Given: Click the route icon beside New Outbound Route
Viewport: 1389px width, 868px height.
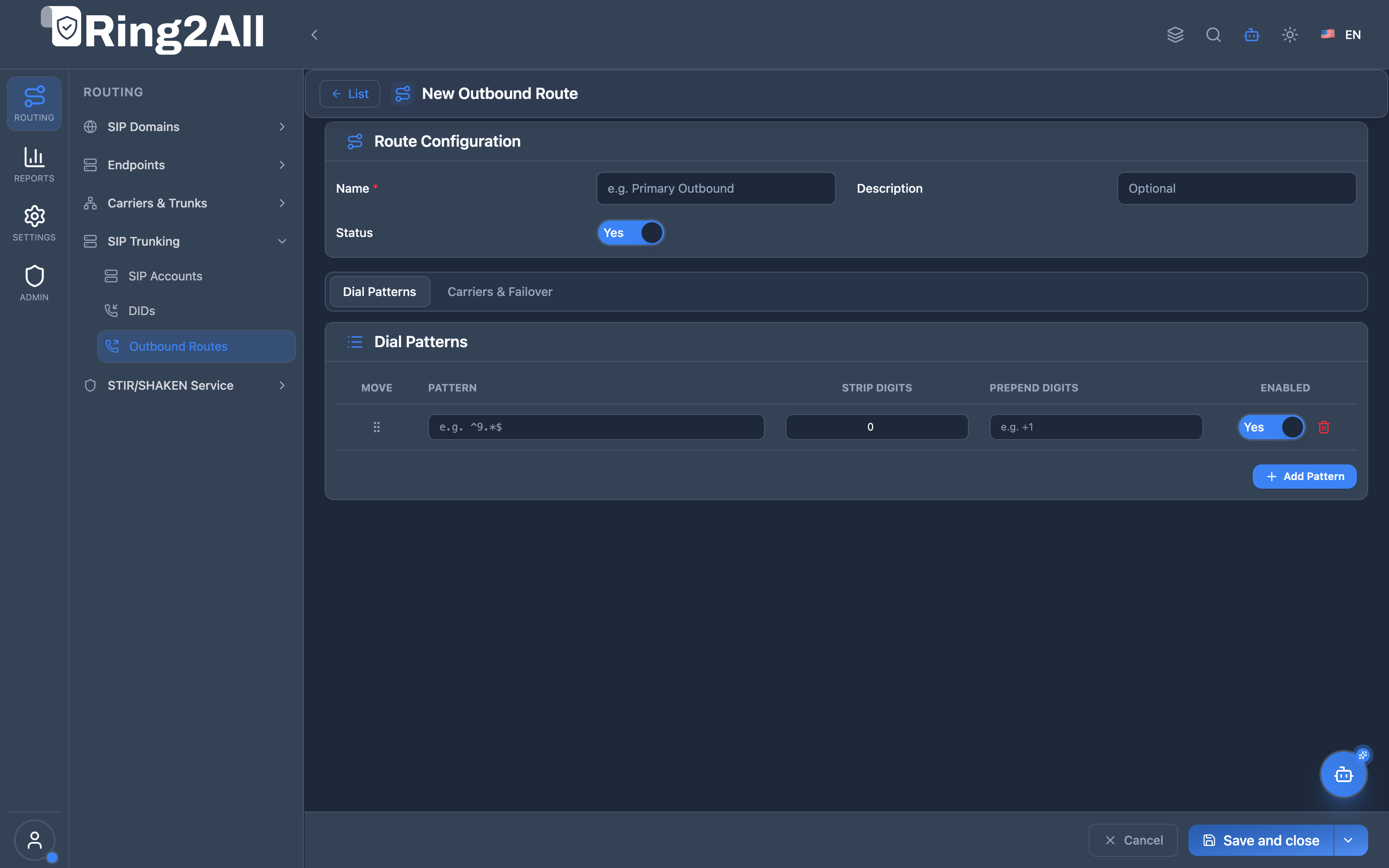Looking at the screenshot, I should 403,94.
